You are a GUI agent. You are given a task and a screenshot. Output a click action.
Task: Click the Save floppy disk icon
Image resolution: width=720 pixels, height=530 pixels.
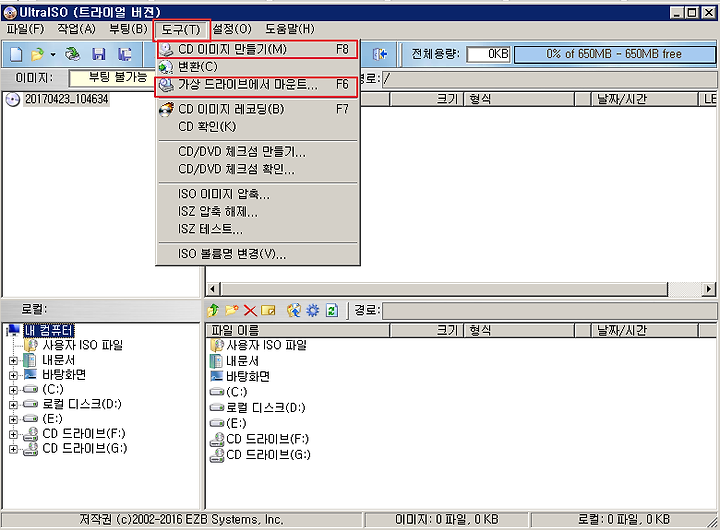99,54
